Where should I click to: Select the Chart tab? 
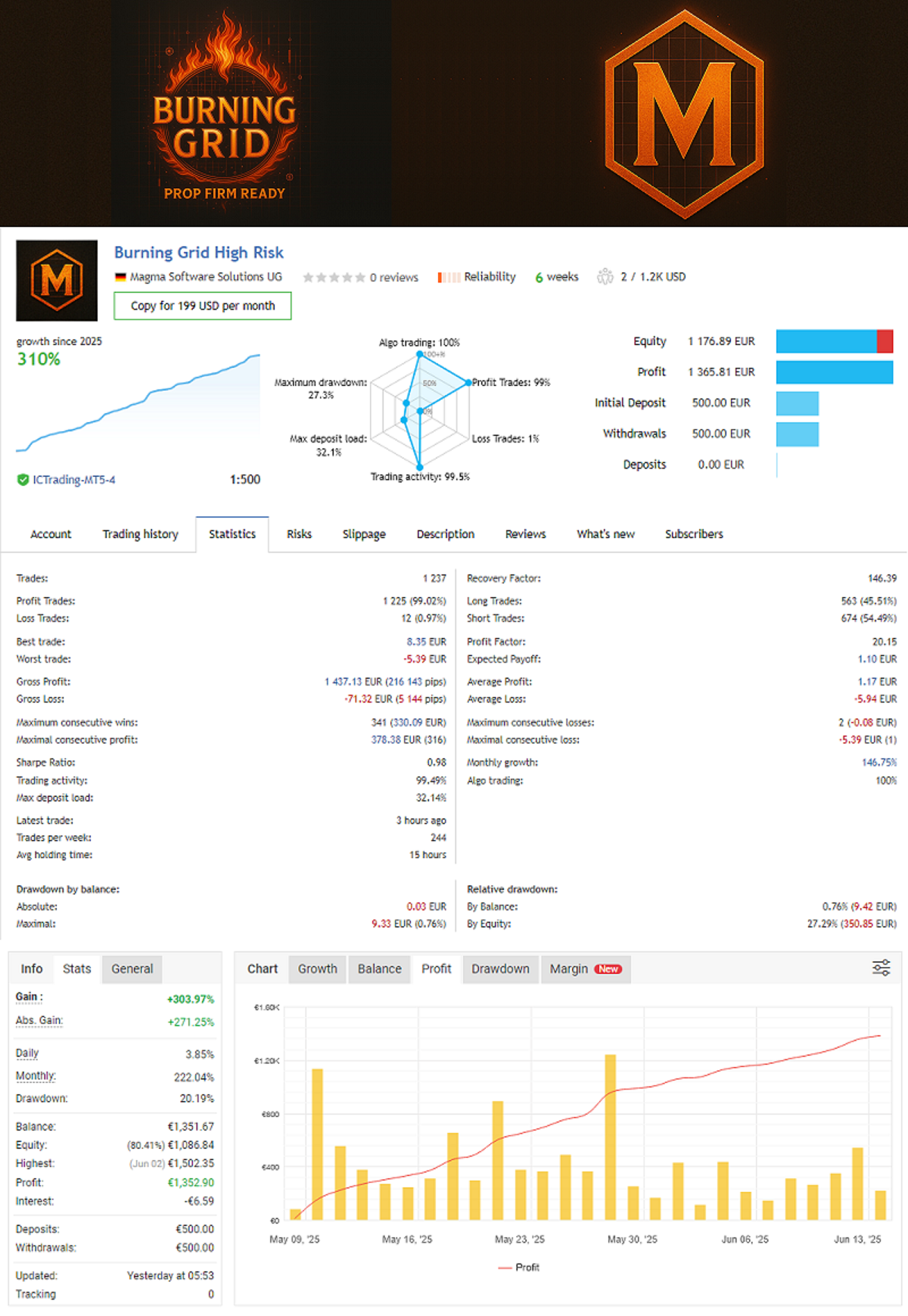click(x=263, y=969)
